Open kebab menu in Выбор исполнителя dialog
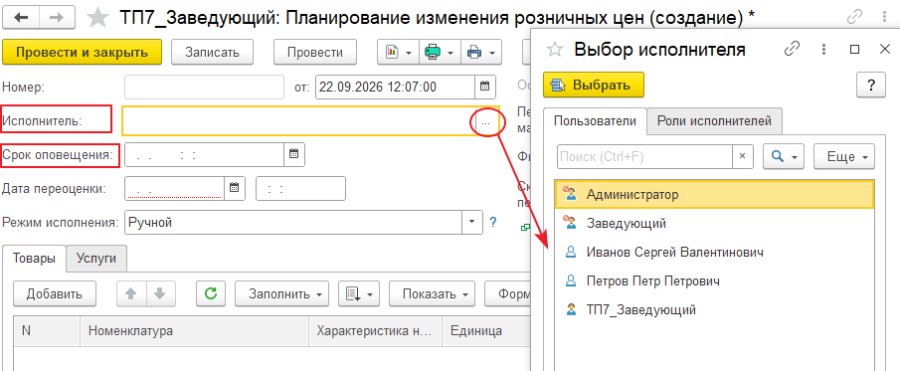The width and height of the screenshot is (900, 371). [x=824, y=49]
